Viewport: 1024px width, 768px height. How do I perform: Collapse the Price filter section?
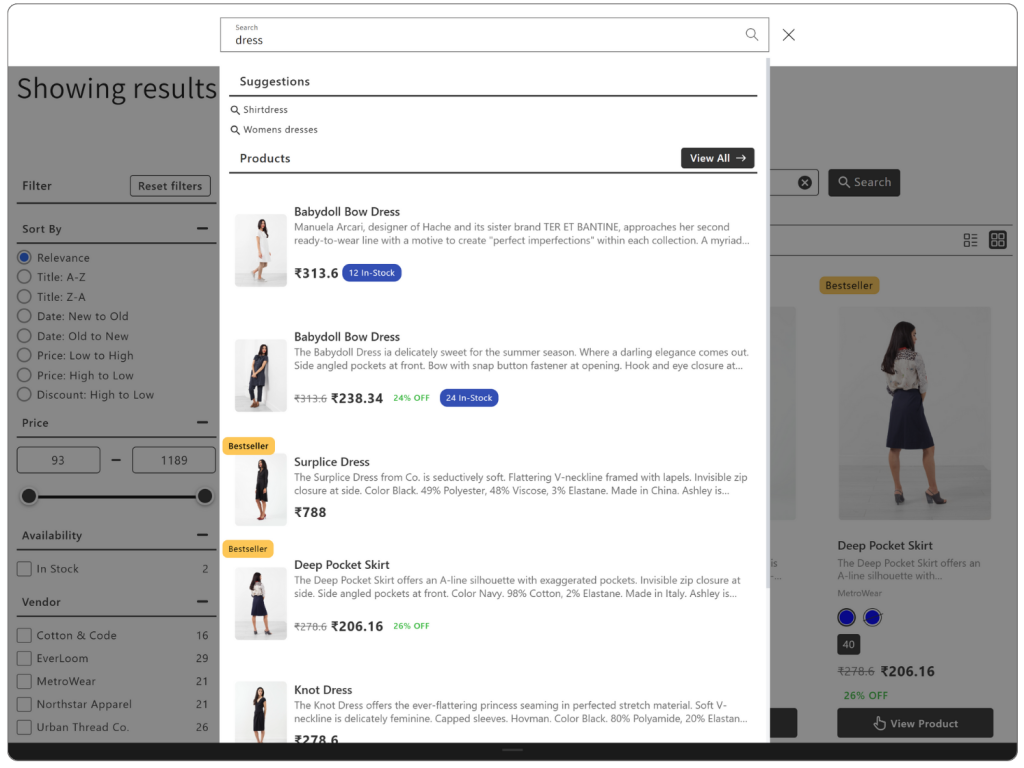point(202,423)
